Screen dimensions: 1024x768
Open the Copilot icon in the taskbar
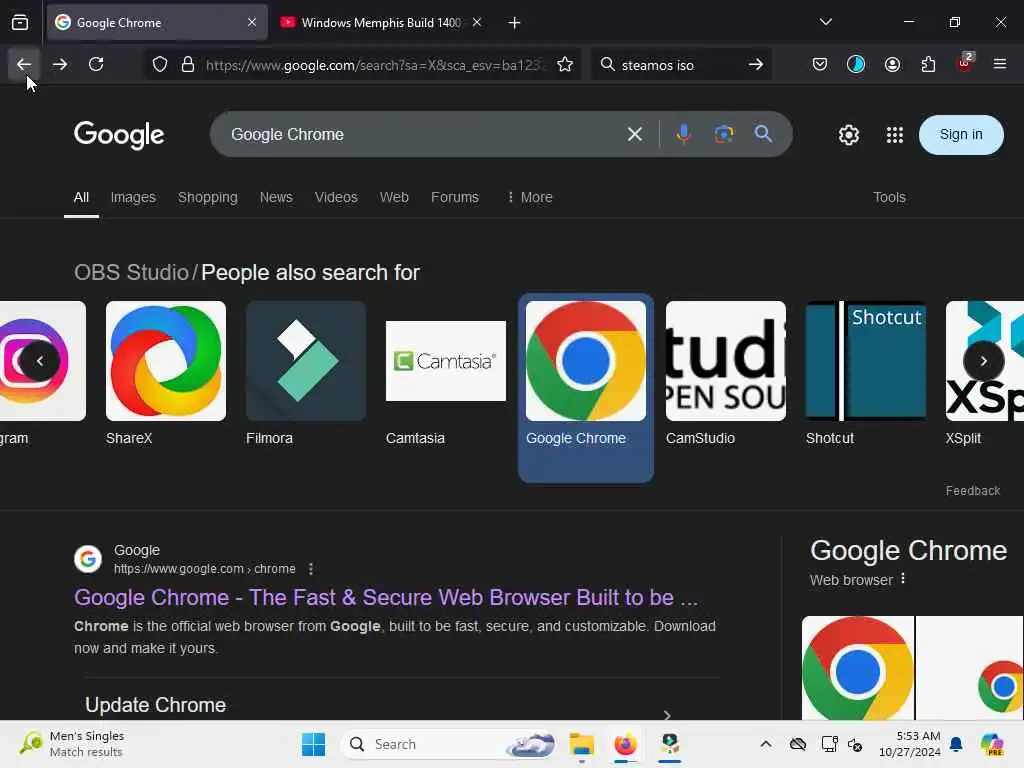[992, 744]
